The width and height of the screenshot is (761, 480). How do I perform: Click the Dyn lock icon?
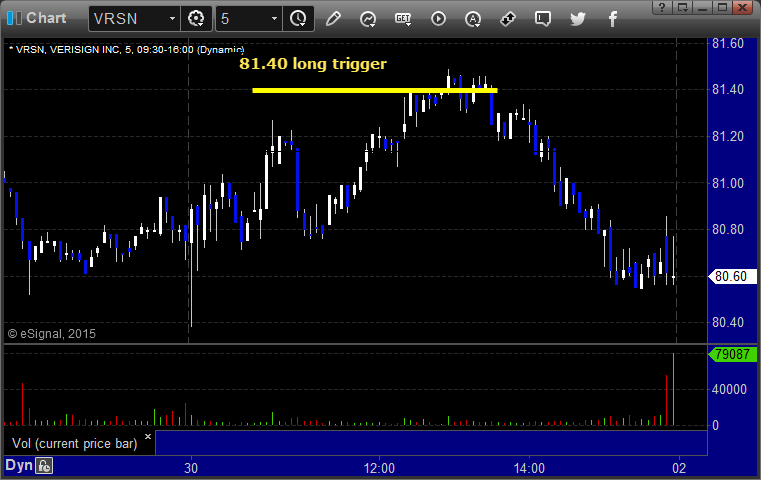(x=44, y=466)
